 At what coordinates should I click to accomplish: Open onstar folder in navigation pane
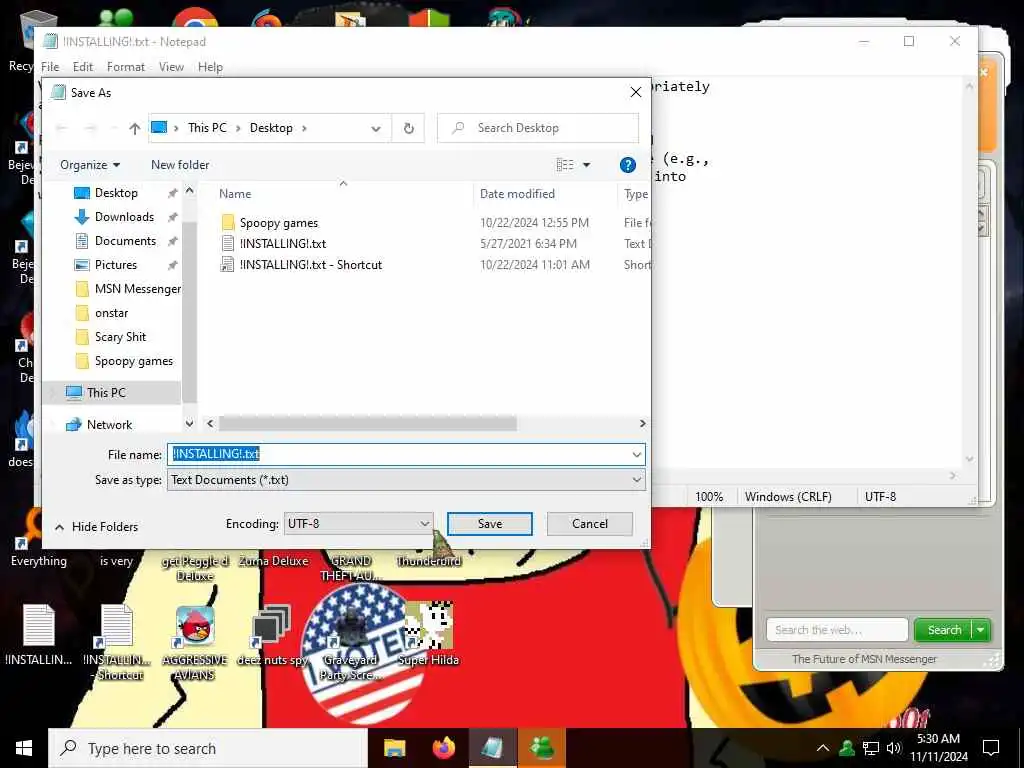click(111, 313)
